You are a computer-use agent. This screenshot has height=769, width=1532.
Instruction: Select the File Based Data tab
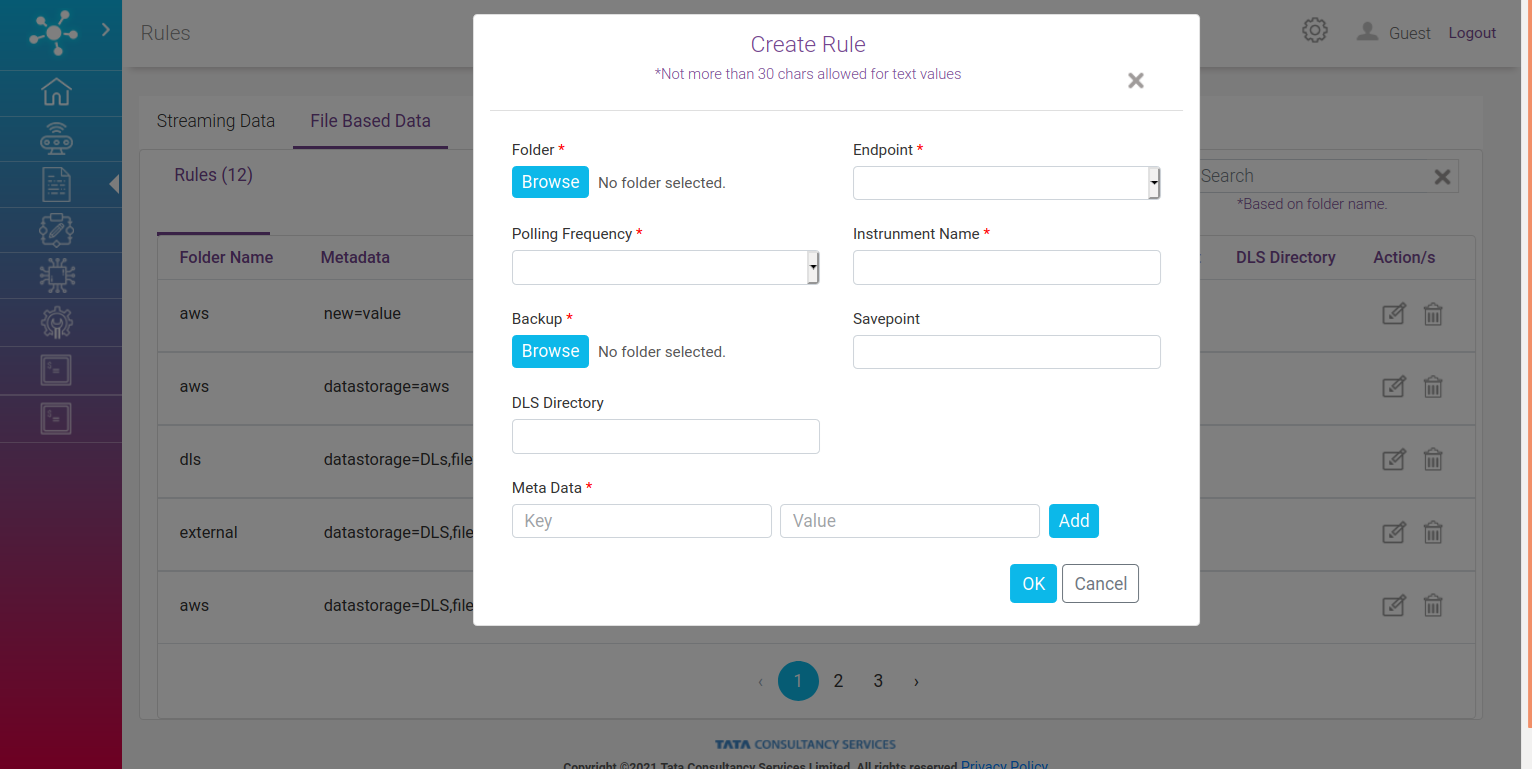[370, 121]
